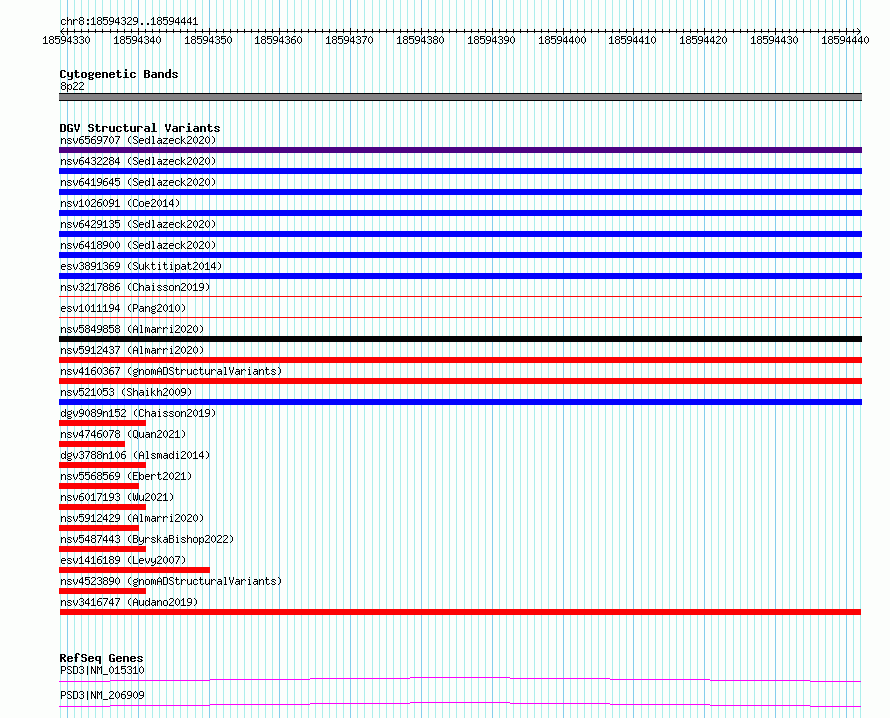The width and height of the screenshot is (890, 718).
Task: Open variant nsv3416747 (Audano2019) label
Action: (129, 602)
